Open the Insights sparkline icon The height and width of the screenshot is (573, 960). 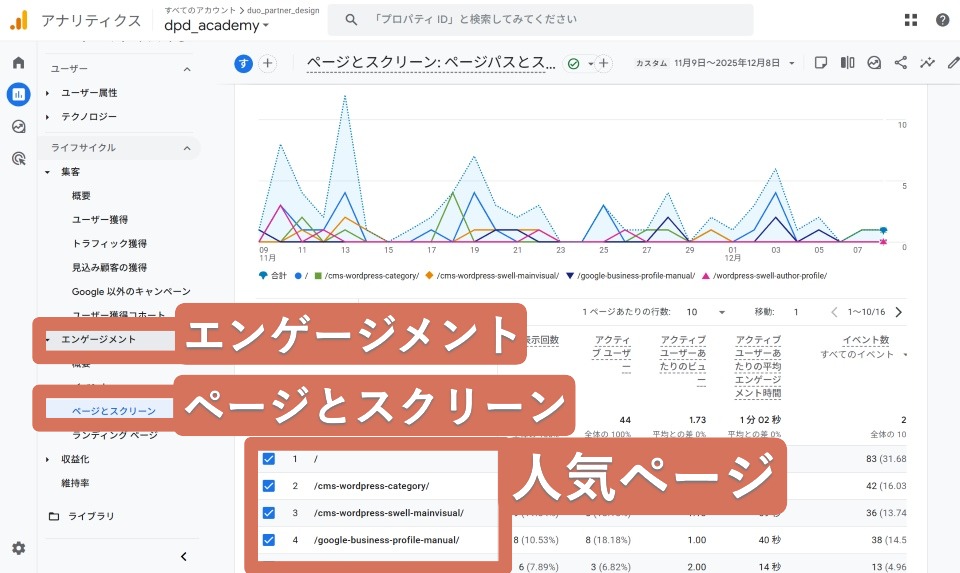(x=928, y=63)
